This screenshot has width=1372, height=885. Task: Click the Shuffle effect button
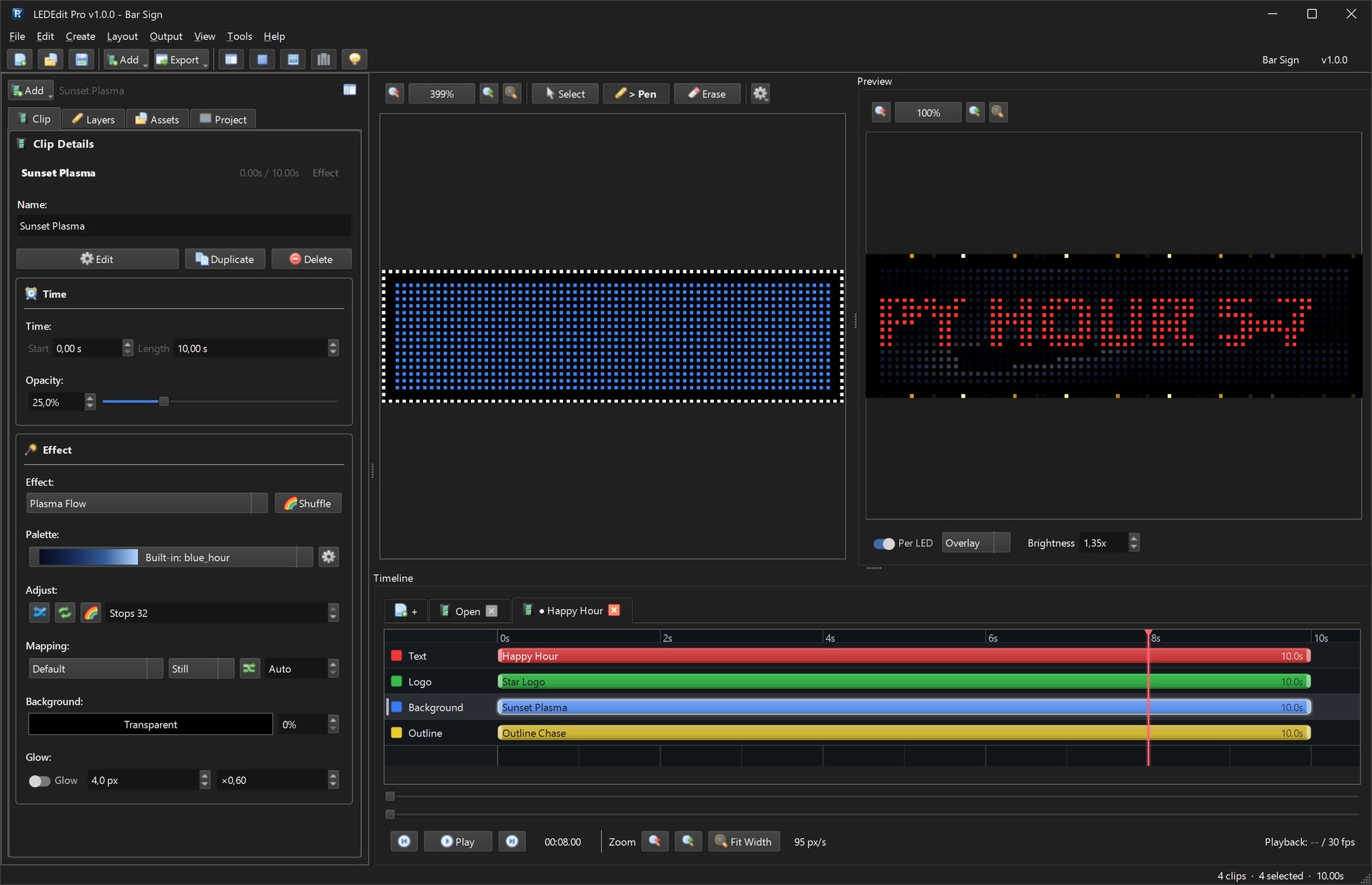coord(308,503)
